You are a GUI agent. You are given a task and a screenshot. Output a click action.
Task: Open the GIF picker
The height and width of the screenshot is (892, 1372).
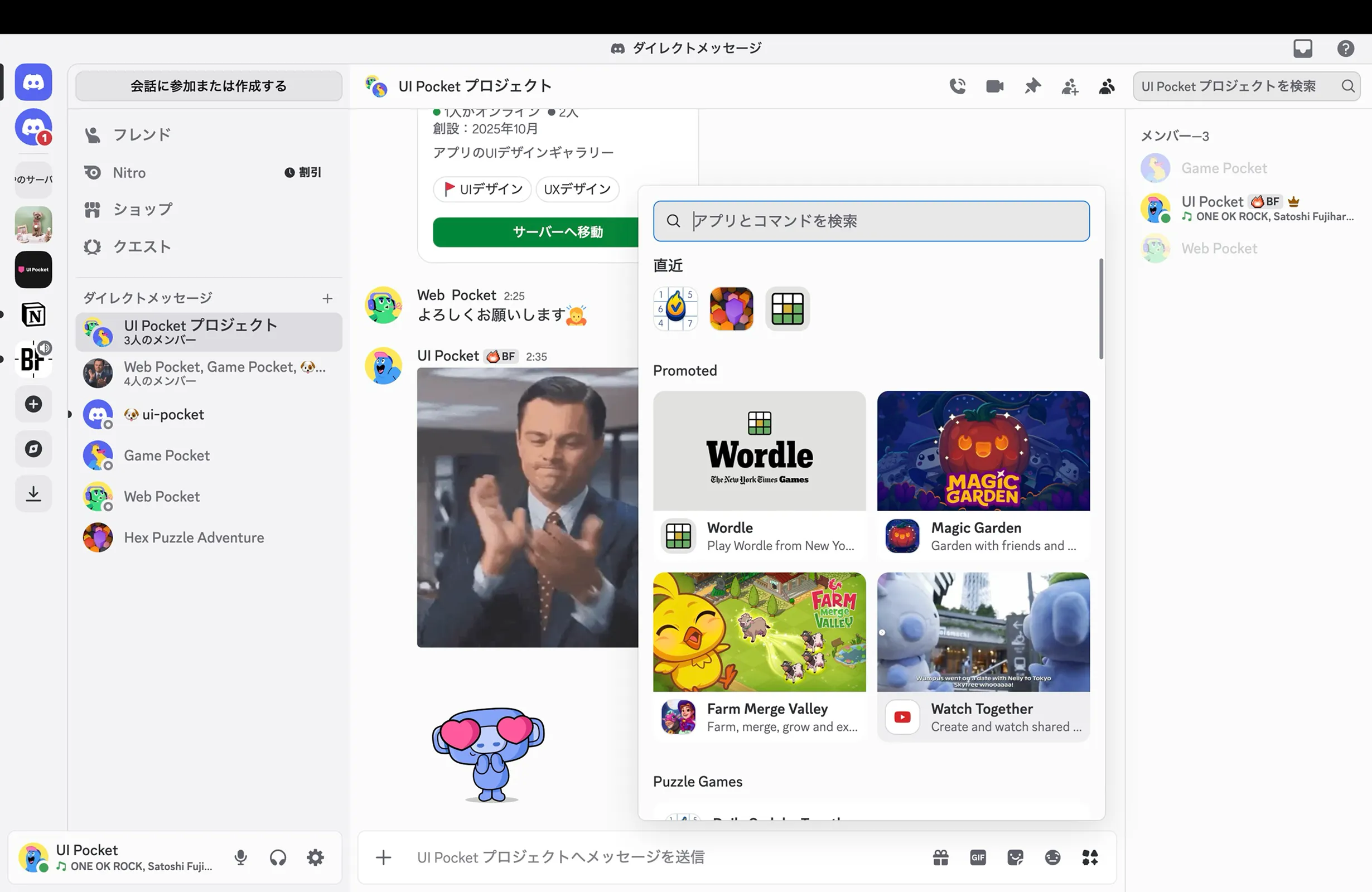tap(978, 857)
